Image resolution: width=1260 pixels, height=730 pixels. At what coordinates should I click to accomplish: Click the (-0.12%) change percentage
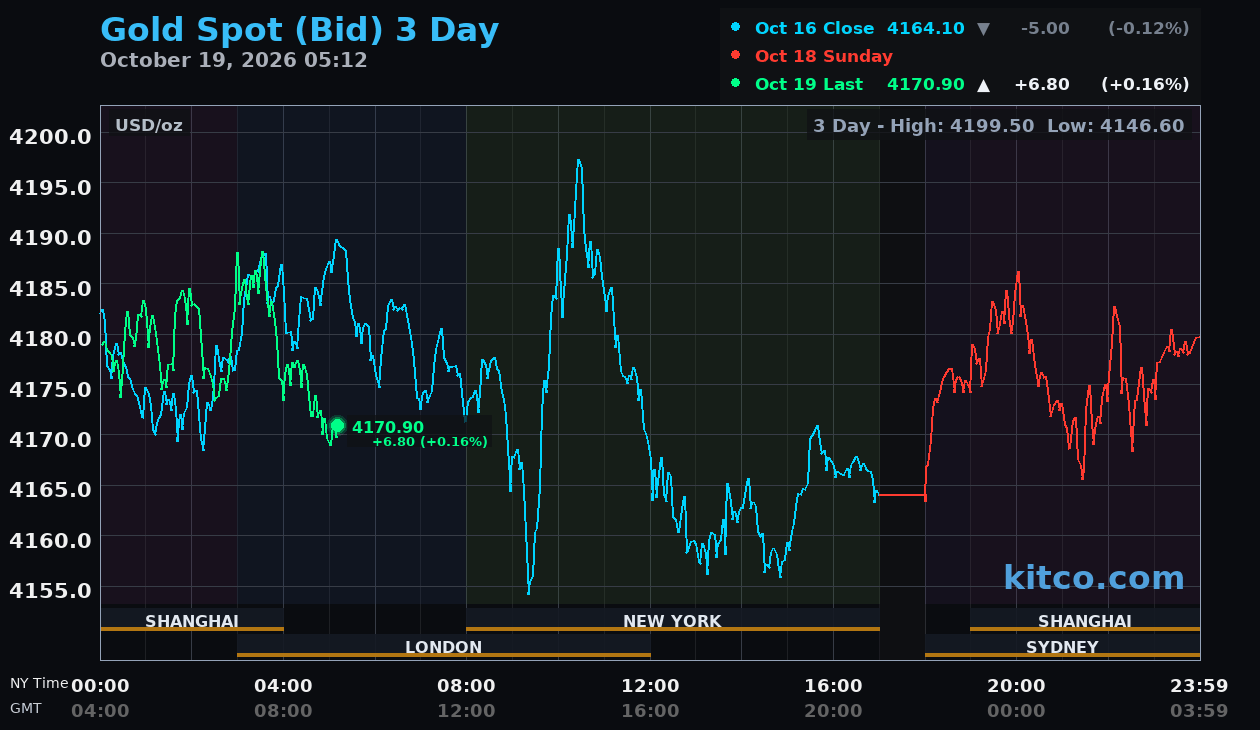(x=1148, y=29)
